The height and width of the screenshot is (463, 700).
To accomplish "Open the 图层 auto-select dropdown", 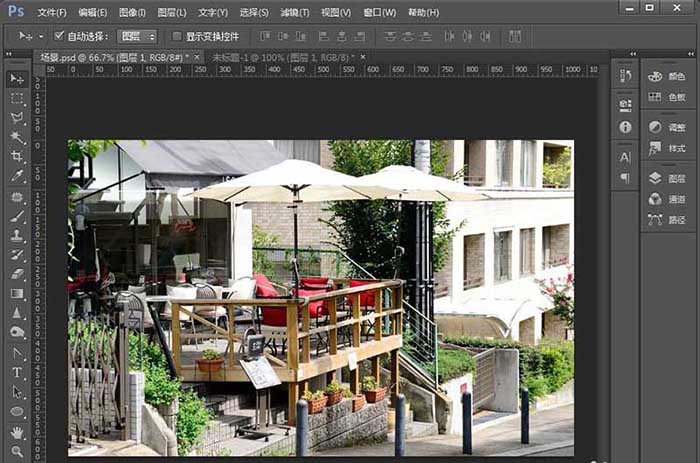I will [x=137, y=36].
